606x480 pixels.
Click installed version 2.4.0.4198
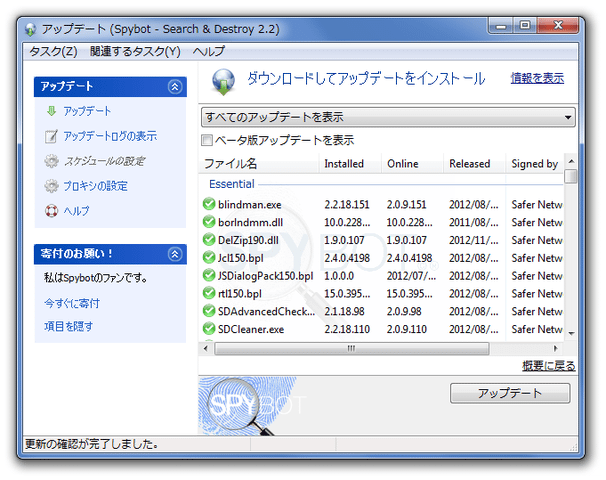coord(347,258)
